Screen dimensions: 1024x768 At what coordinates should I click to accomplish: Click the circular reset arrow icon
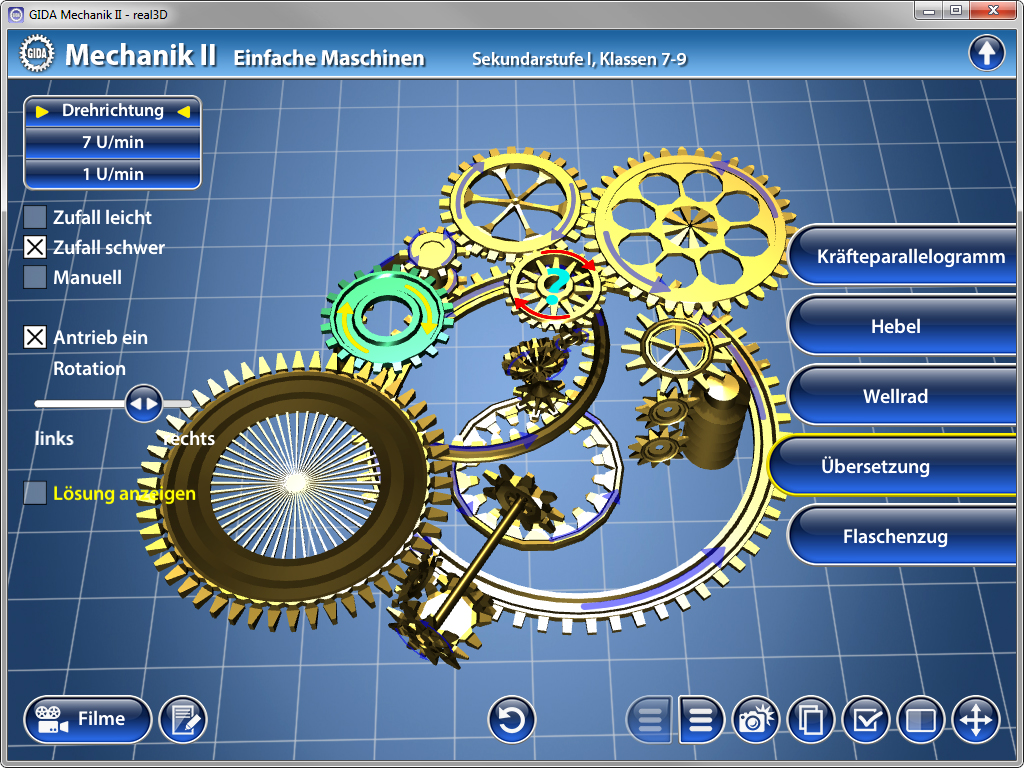(x=512, y=720)
